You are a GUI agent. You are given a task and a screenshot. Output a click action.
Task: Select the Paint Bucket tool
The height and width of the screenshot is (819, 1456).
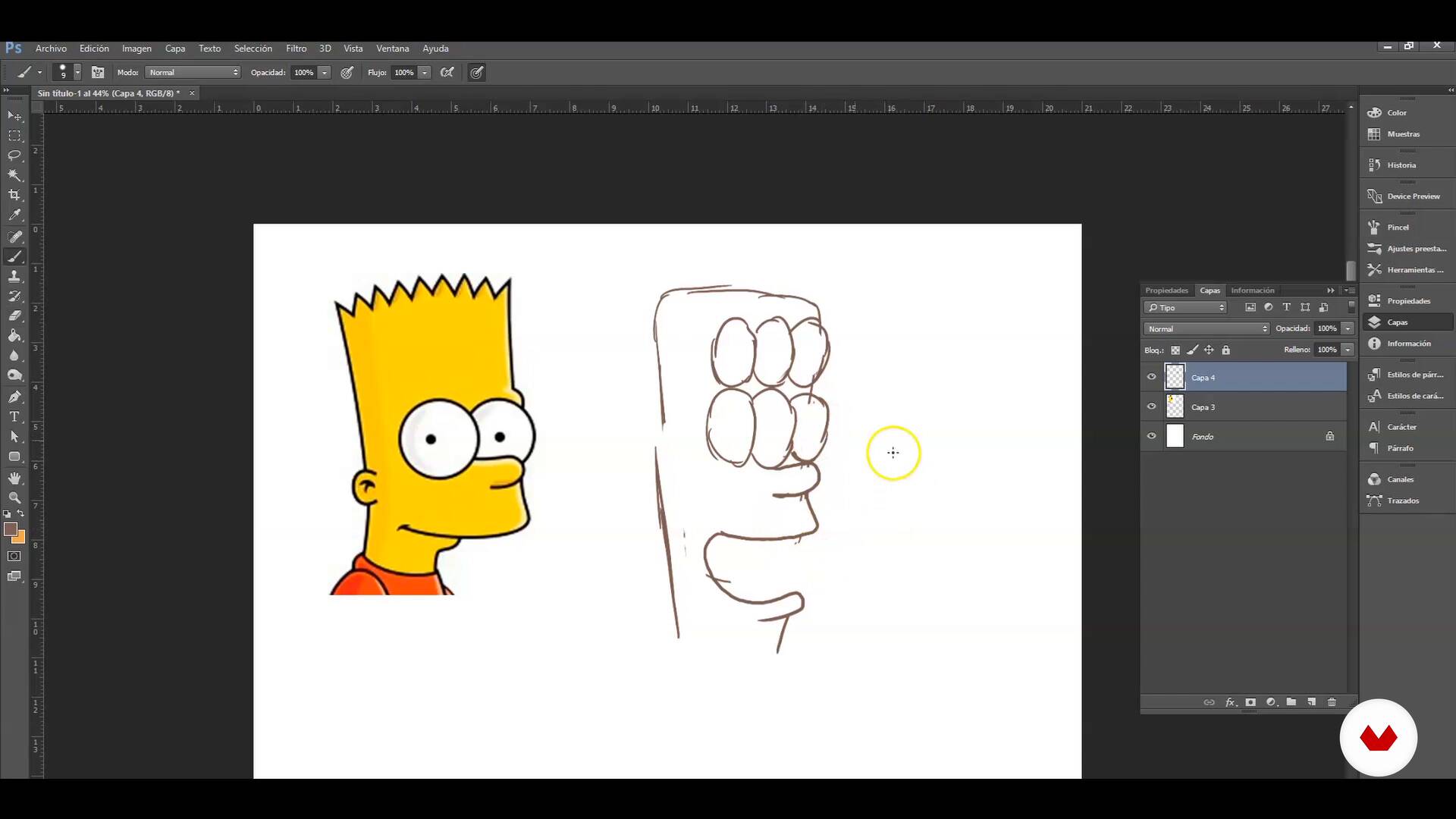[14, 335]
